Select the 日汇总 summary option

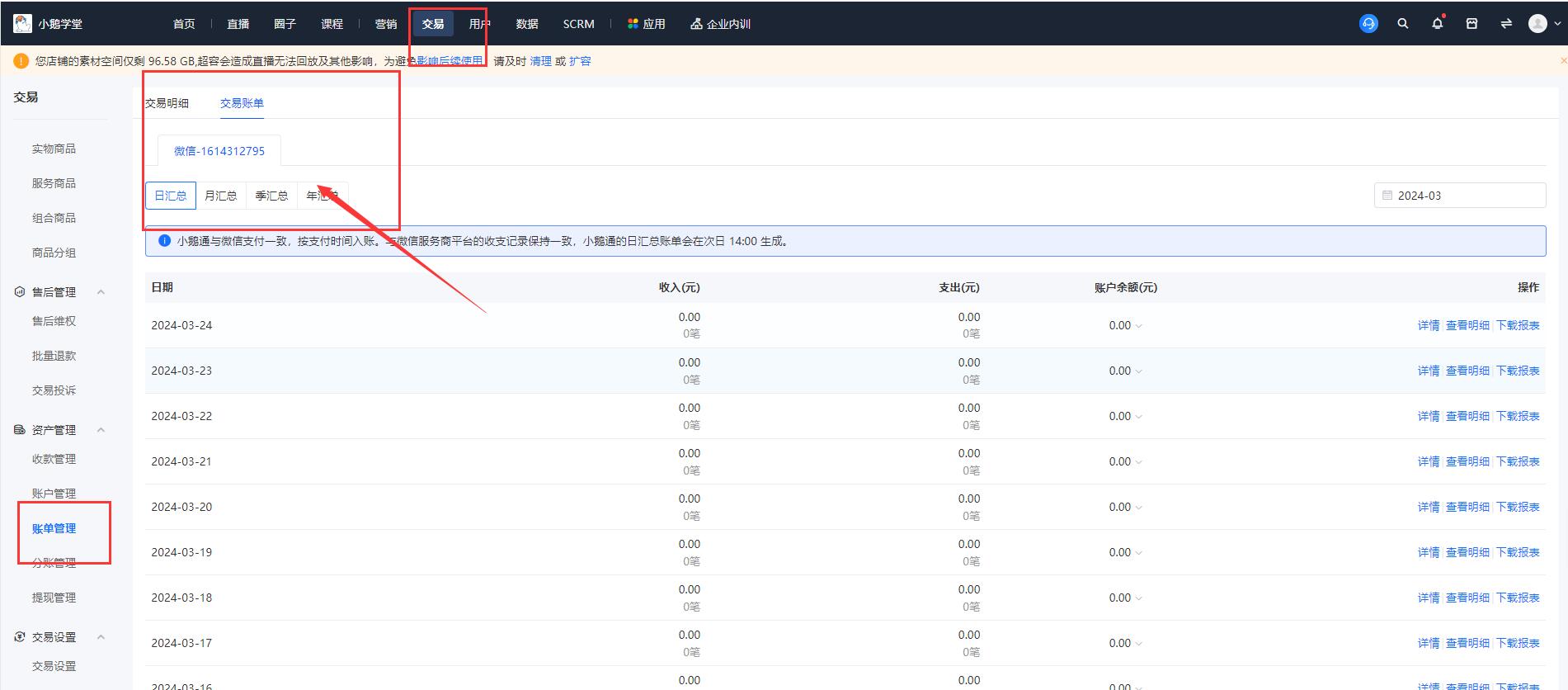pyautogui.click(x=171, y=196)
